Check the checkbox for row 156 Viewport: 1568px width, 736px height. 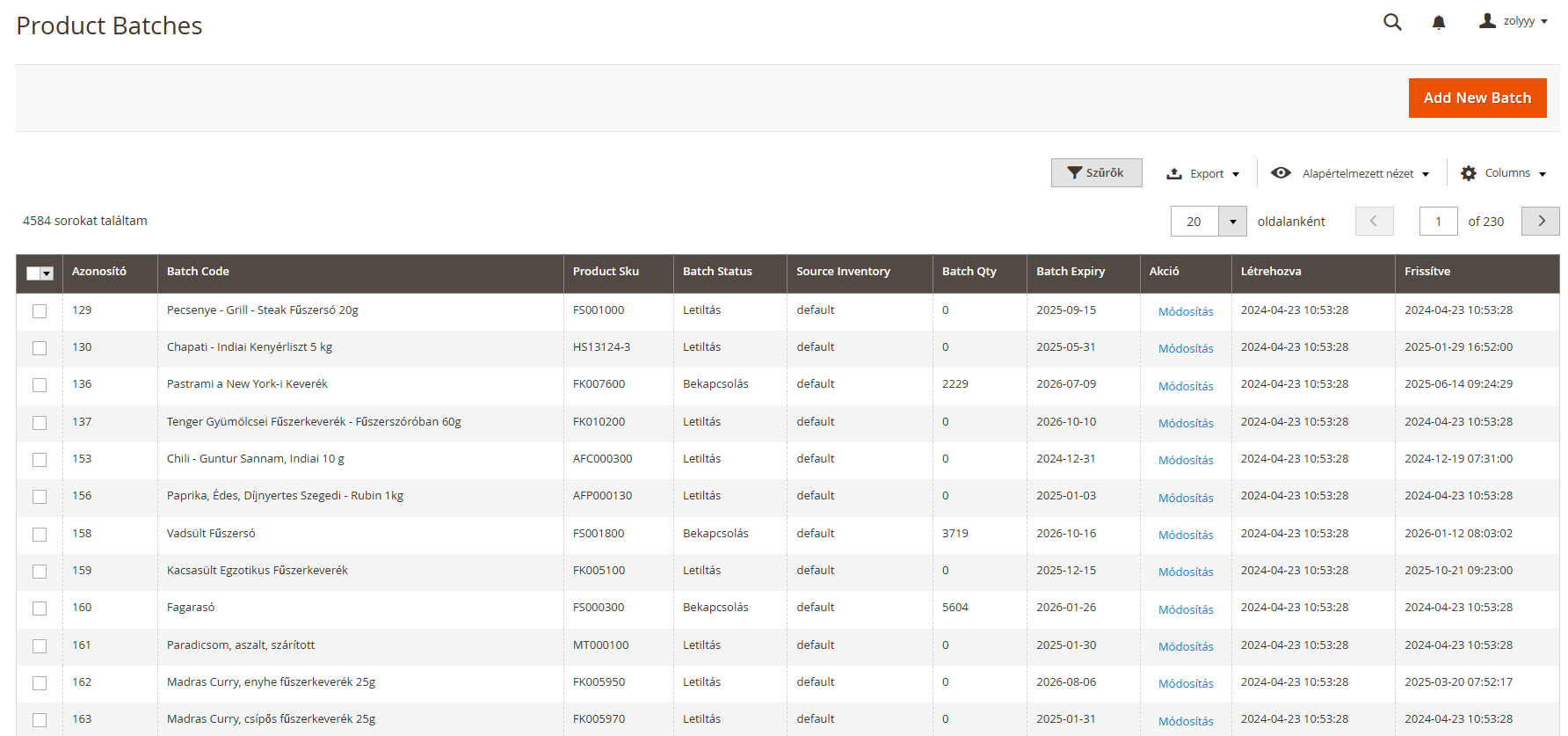pos(40,497)
